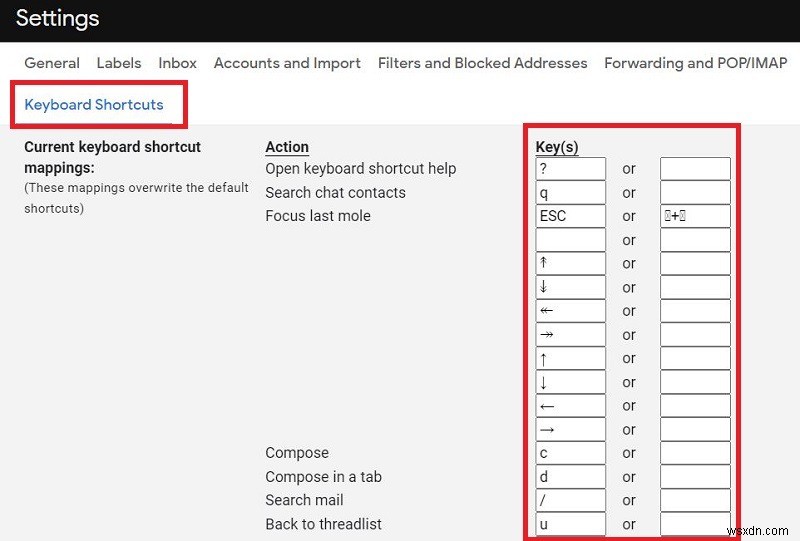The height and width of the screenshot is (541, 800).
Task: Click the "d" key field for Compose in a tab
Action: click(x=571, y=477)
